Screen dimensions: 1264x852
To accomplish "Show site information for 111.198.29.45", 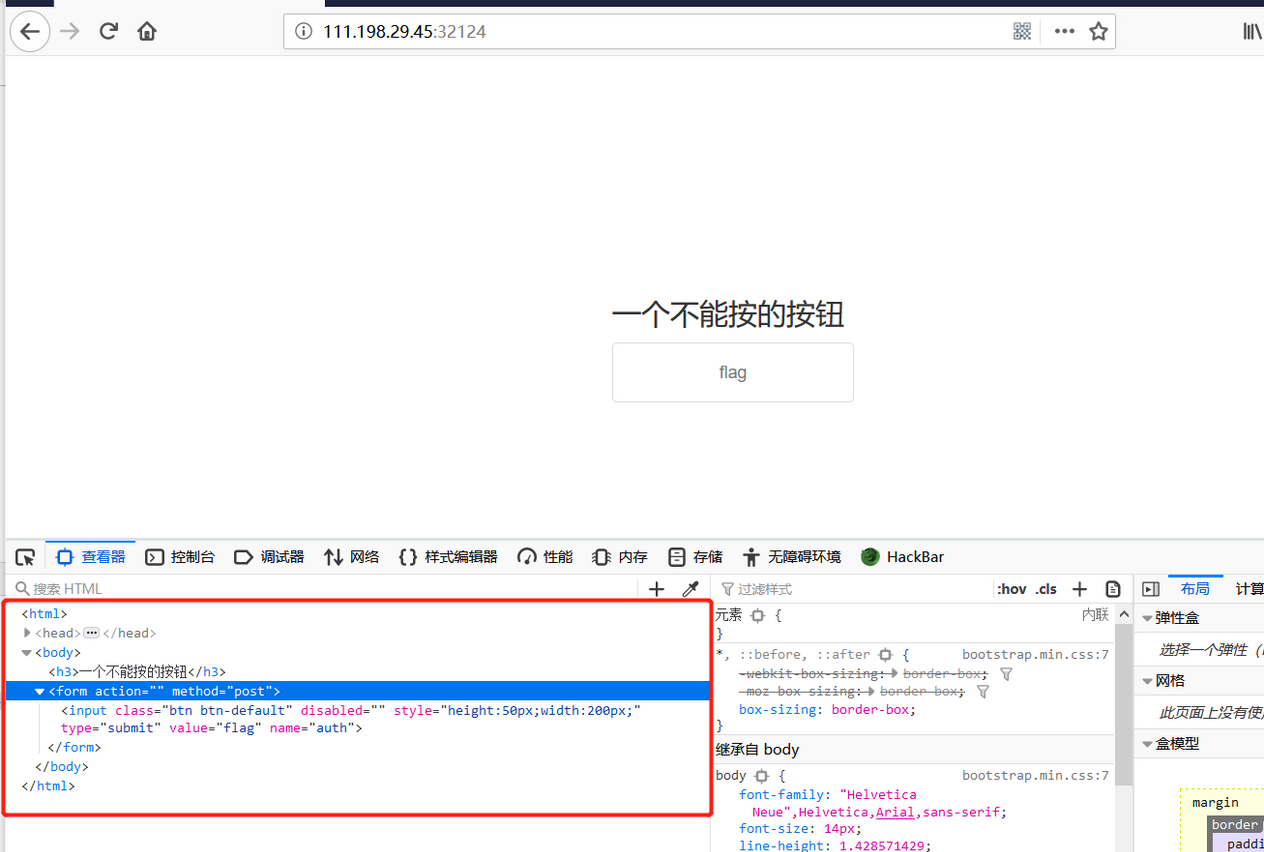I will (x=303, y=32).
